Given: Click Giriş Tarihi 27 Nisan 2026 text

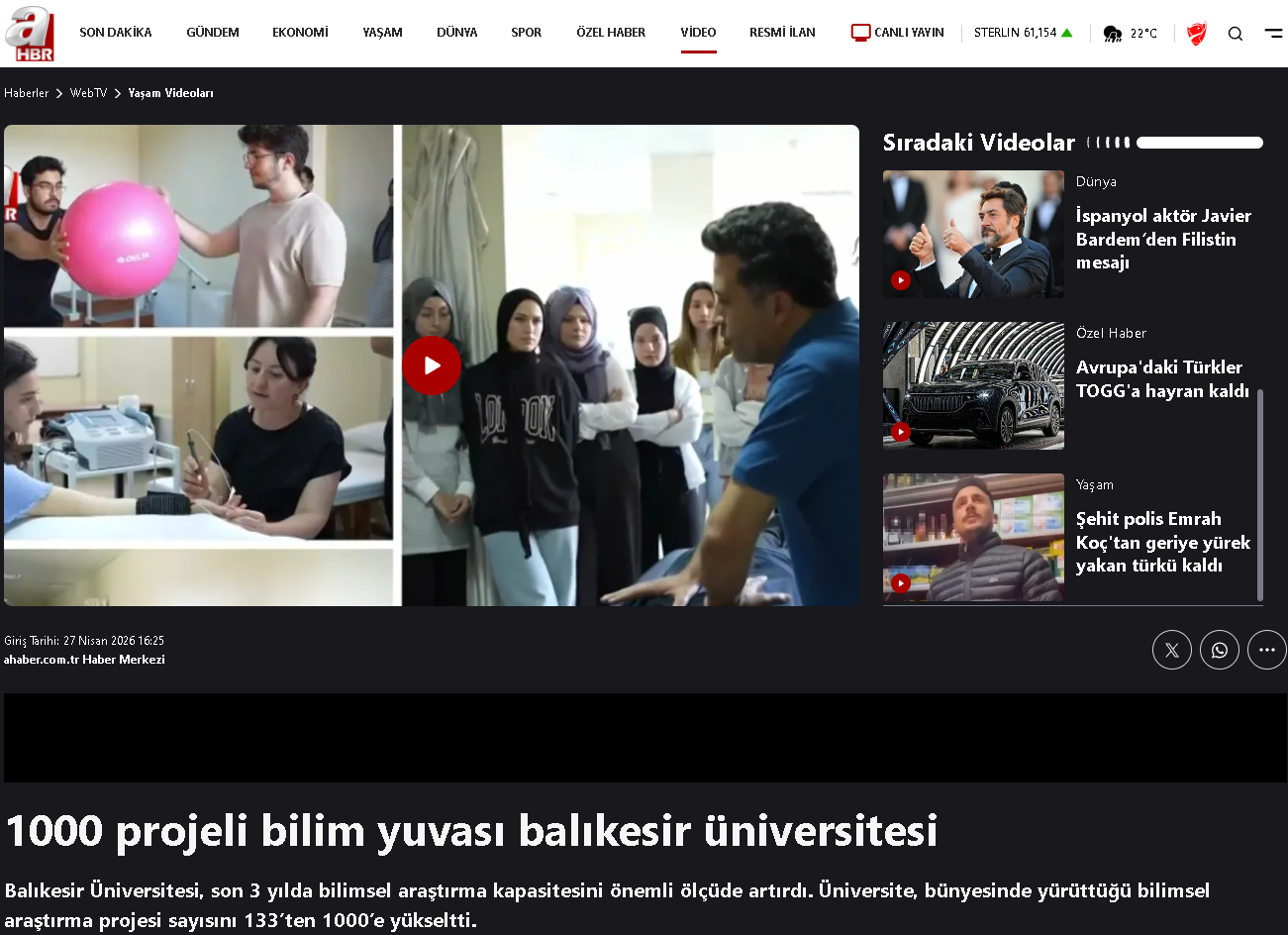Looking at the screenshot, I should click(84, 641).
